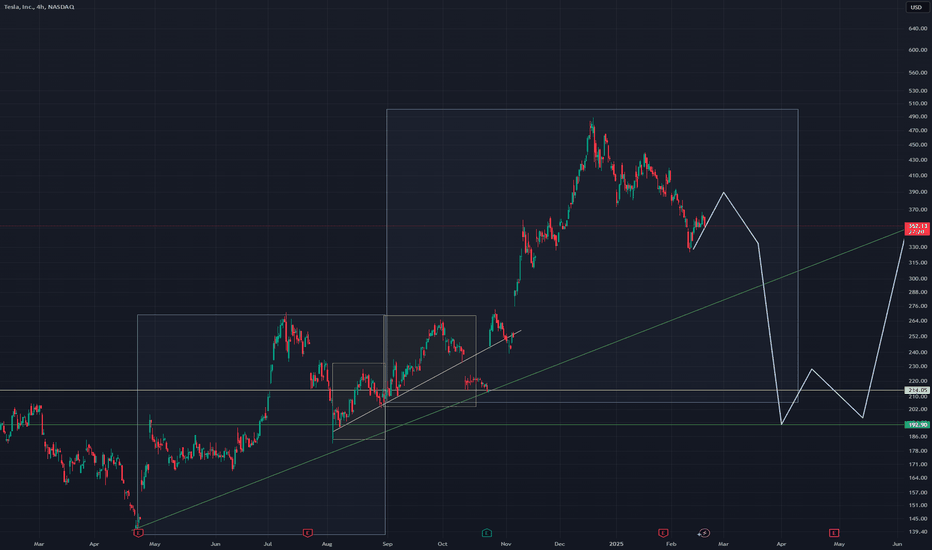Click the 139.40 price axis label
The image size is (932, 550).
918,532
